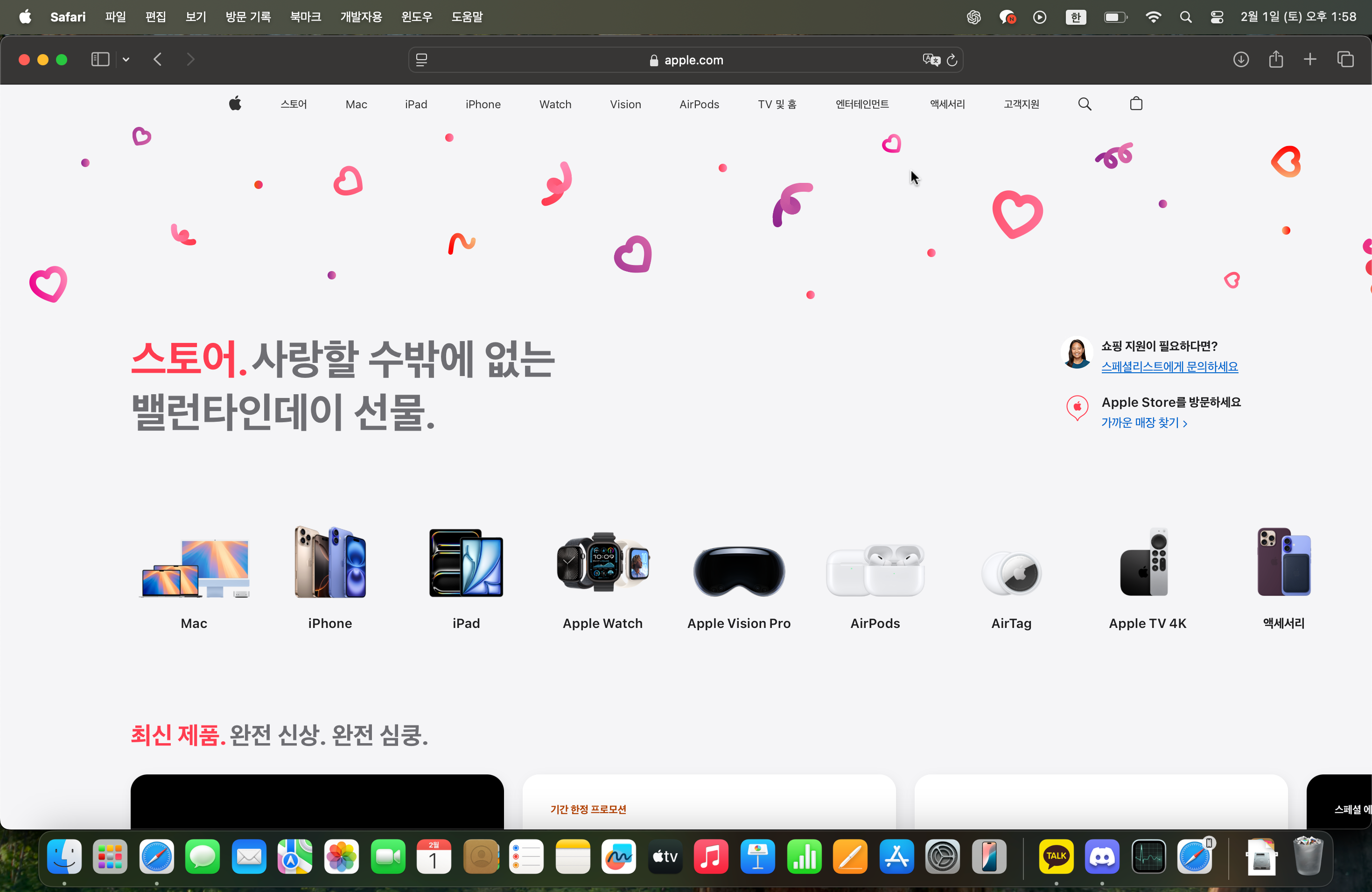The width and height of the screenshot is (1372, 892).
Task: Open the 고객지원 nav item
Action: [x=1021, y=105]
